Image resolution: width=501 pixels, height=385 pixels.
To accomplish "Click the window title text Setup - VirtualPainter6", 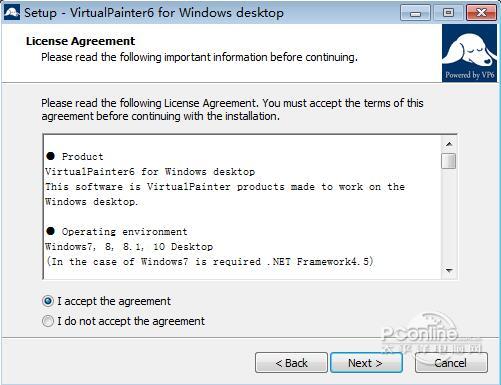I will click(154, 13).
